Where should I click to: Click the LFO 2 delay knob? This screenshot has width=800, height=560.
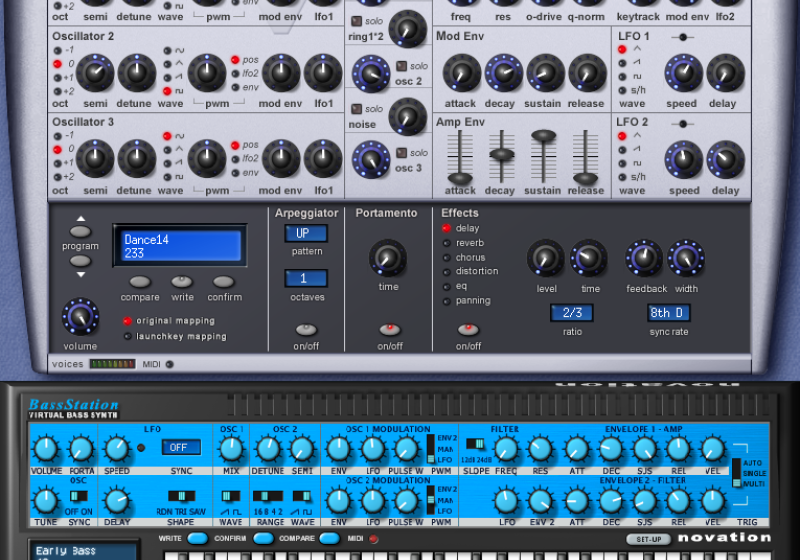point(726,160)
